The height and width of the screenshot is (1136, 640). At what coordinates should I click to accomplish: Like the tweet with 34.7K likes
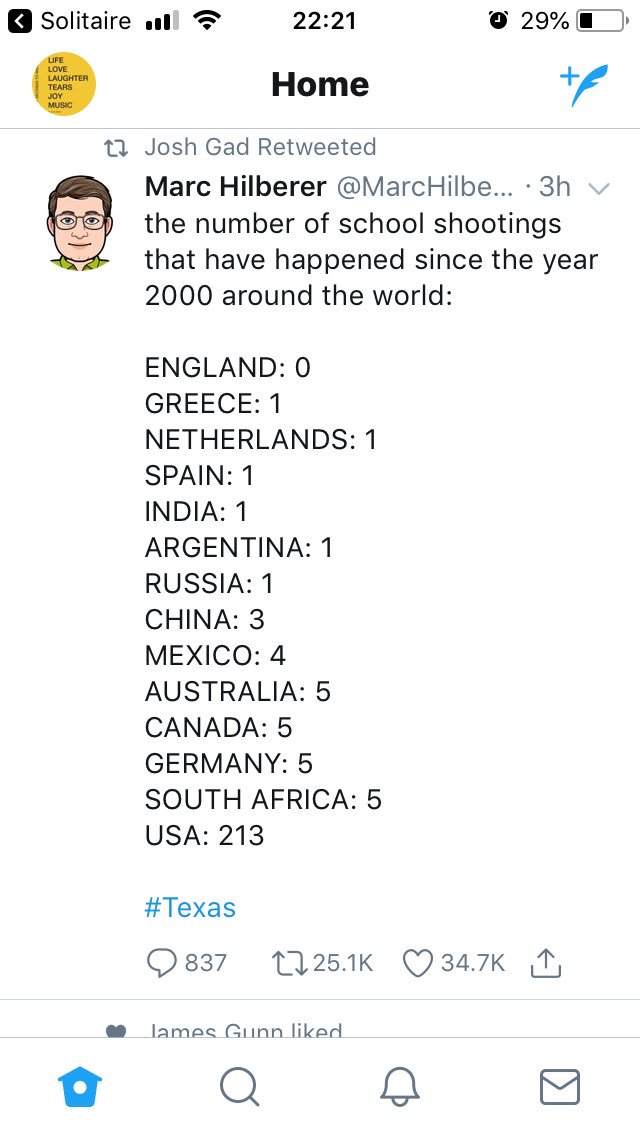point(454,963)
